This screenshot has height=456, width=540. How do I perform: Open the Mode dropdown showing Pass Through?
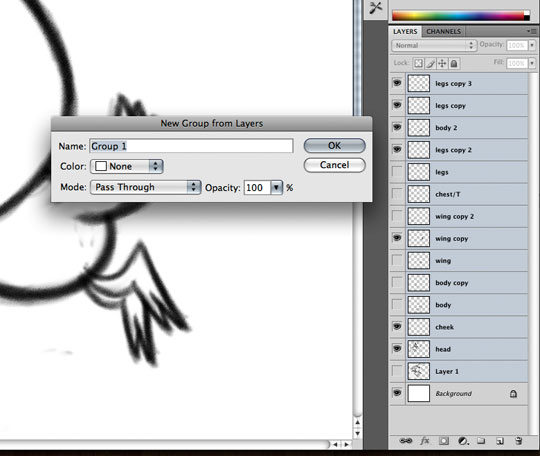(145, 187)
